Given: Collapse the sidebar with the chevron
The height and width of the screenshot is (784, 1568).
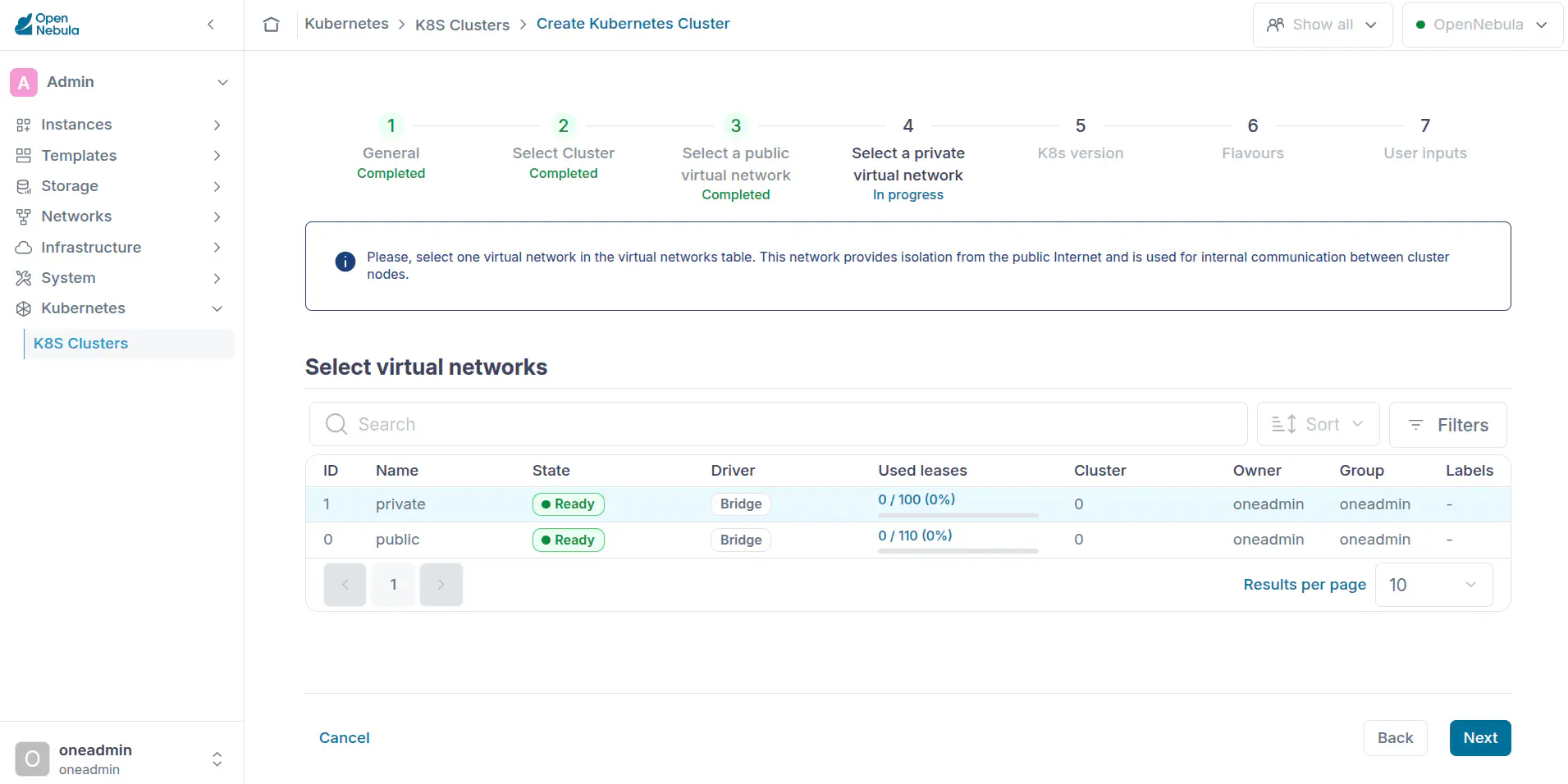Looking at the screenshot, I should [x=211, y=25].
